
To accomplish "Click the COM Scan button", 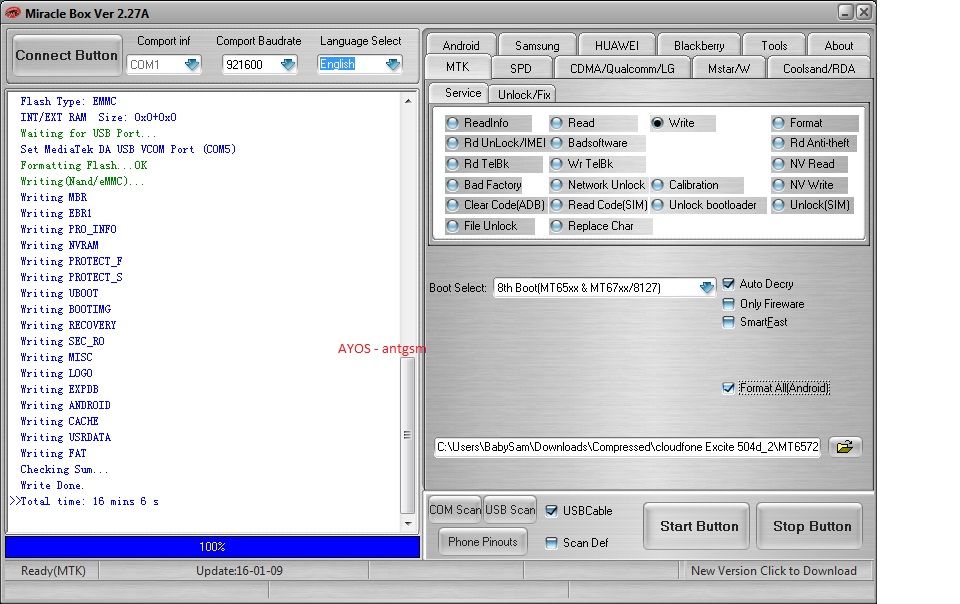I will pos(455,510).
